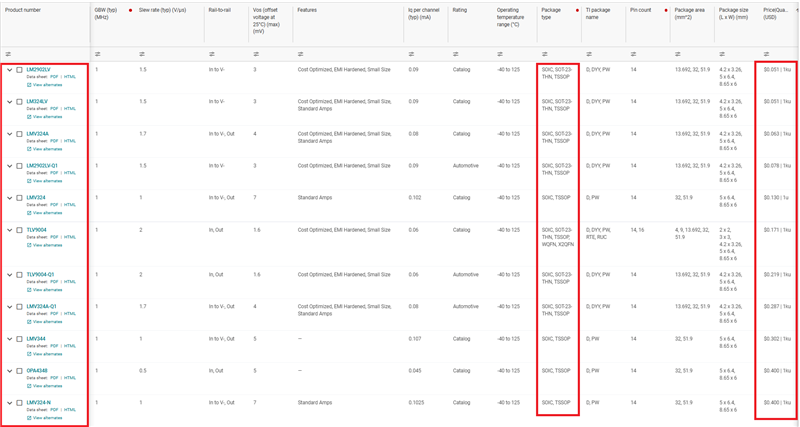800x427 pixels.
Task: Open the filter icon under TI package name column
Action: [588, 54]
